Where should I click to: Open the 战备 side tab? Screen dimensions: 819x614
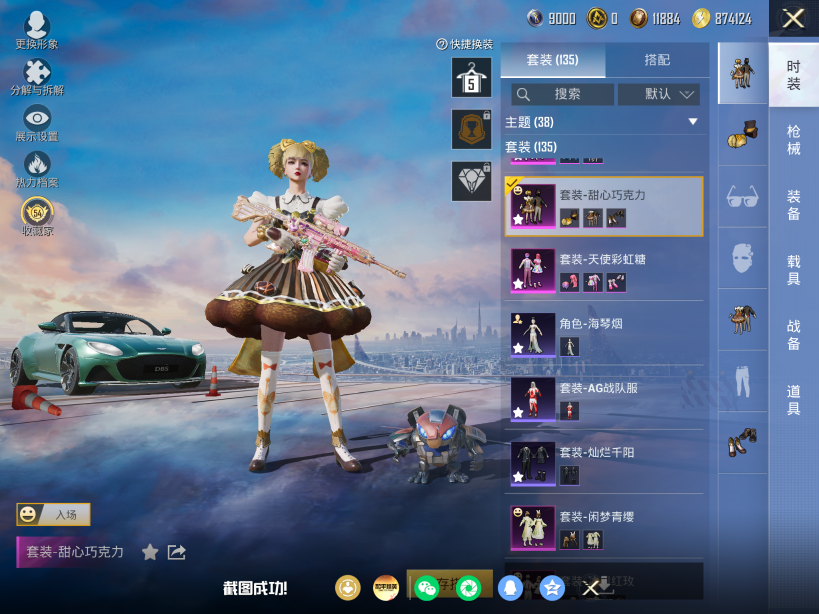pyautogui.click(x=793, y=335)
